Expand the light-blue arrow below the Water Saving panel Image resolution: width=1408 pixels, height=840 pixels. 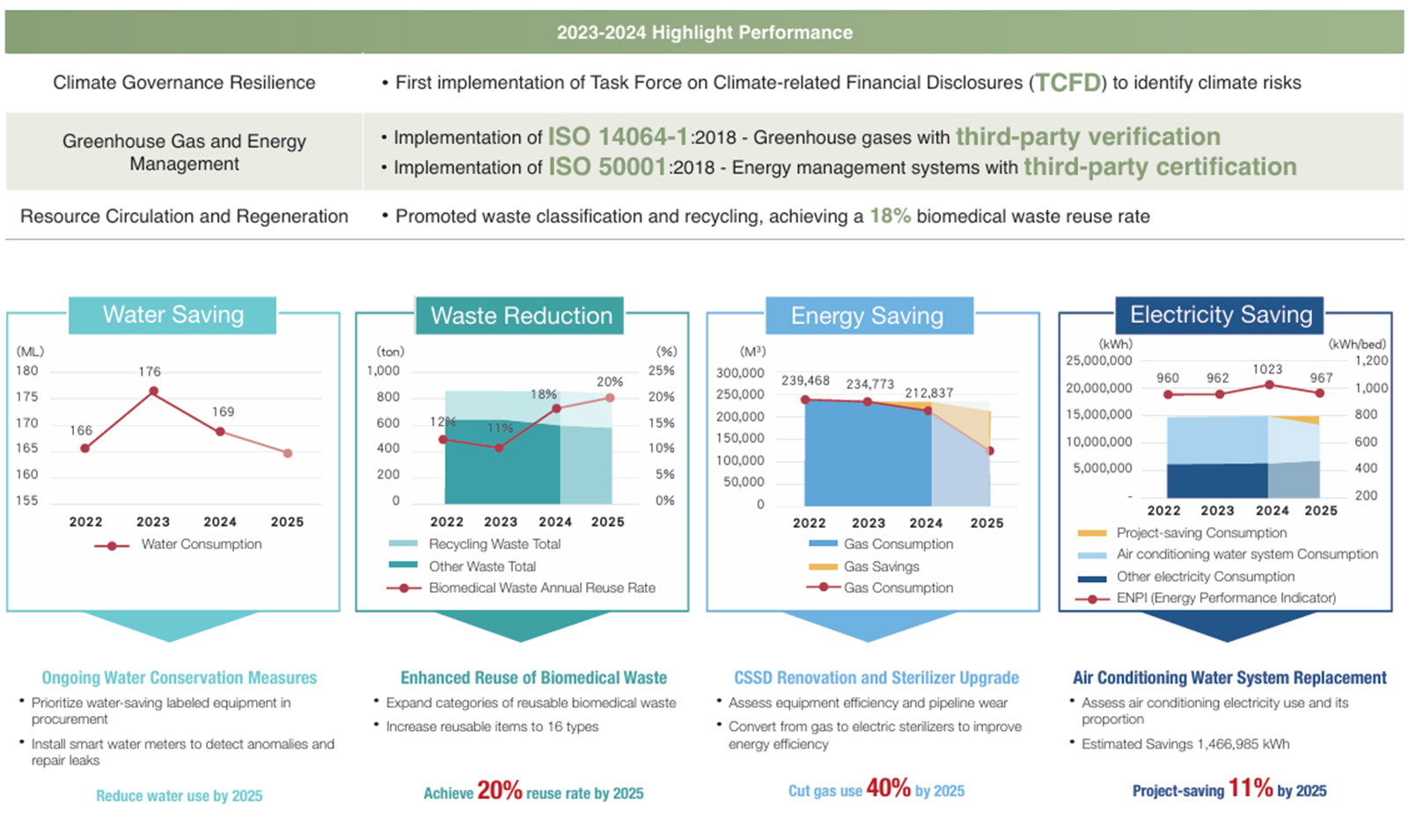click(172, 626)
